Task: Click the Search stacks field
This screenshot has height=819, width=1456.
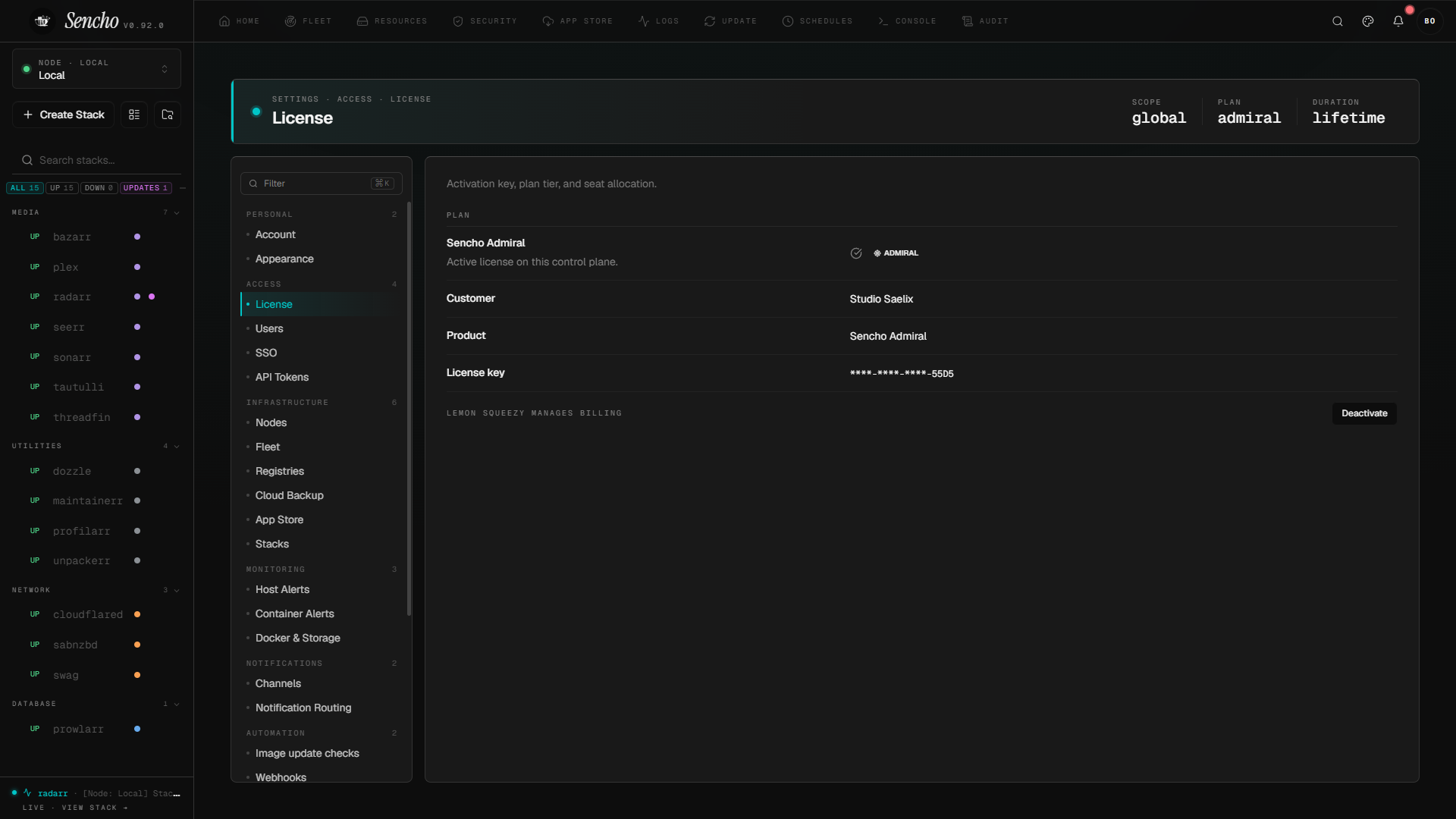Action: click(x=96, y=160)
